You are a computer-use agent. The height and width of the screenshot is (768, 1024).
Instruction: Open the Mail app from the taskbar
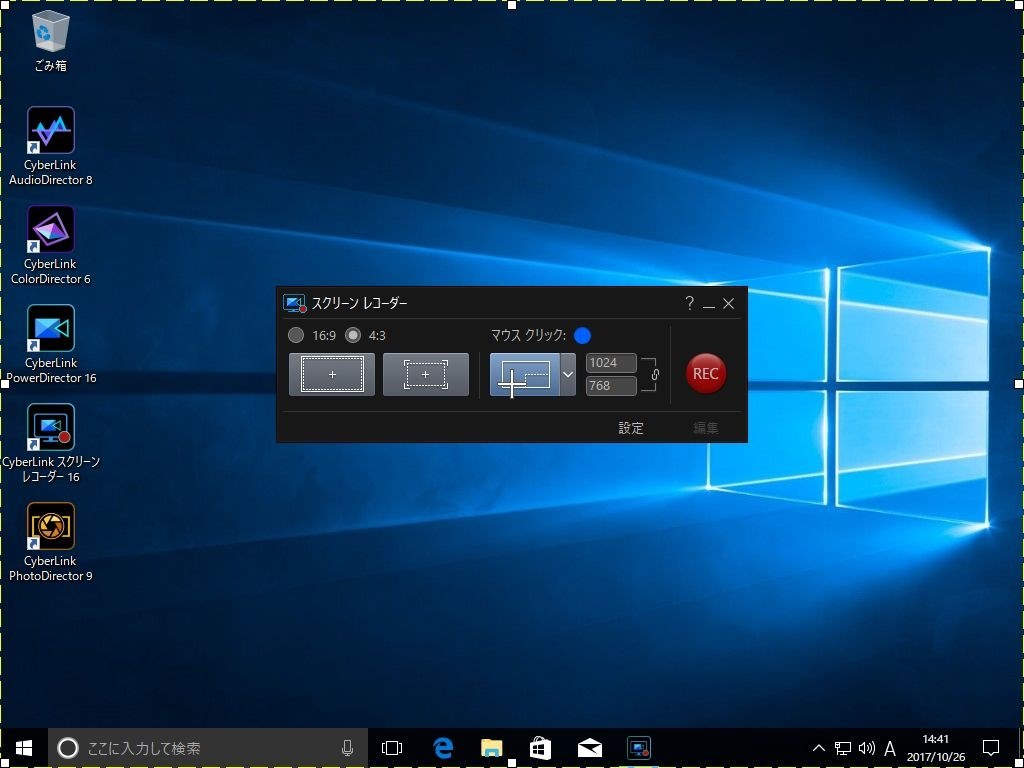(x=590, y=748)
